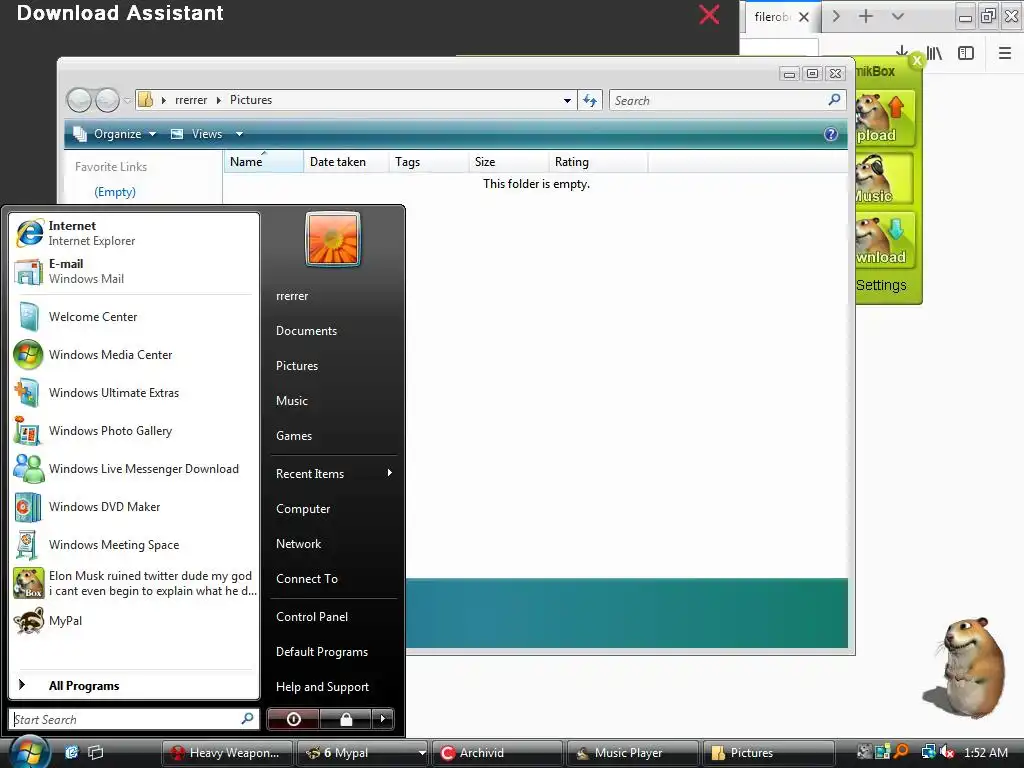The image size is (1024, 768).
Task: Open Windows Ultimate Extras
Action: pos(134,392)
